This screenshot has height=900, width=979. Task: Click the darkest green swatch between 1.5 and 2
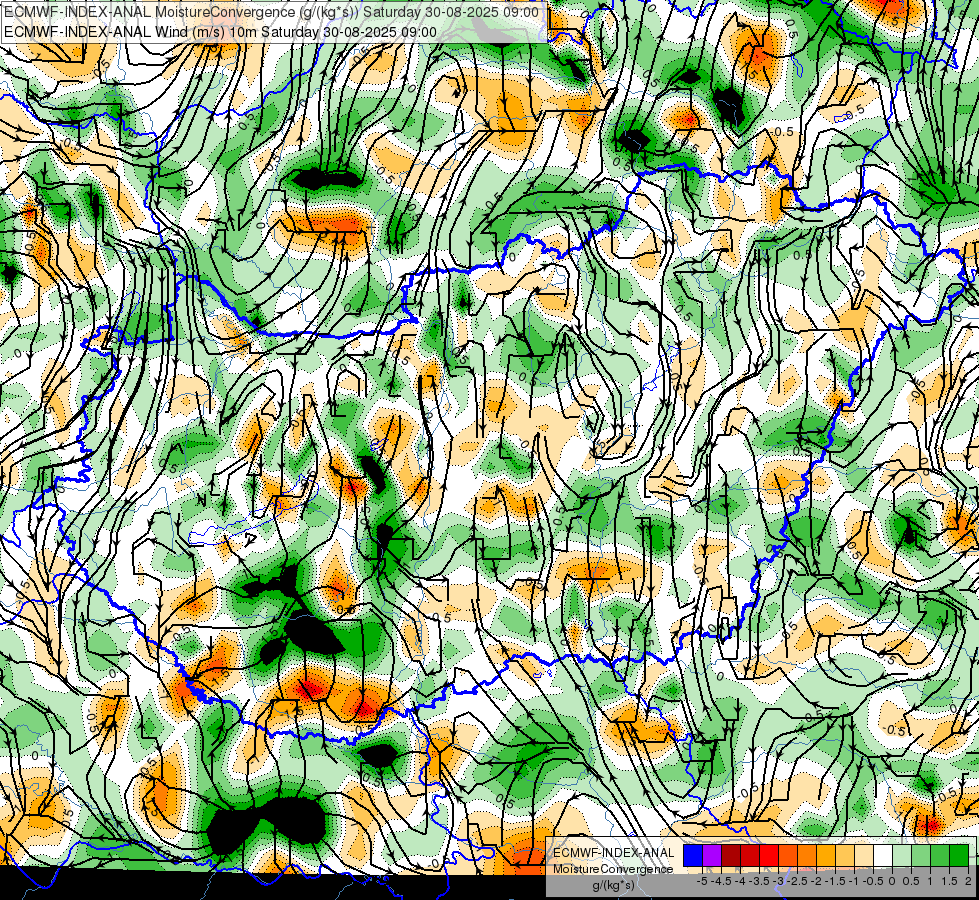click(x=958, y=856)
